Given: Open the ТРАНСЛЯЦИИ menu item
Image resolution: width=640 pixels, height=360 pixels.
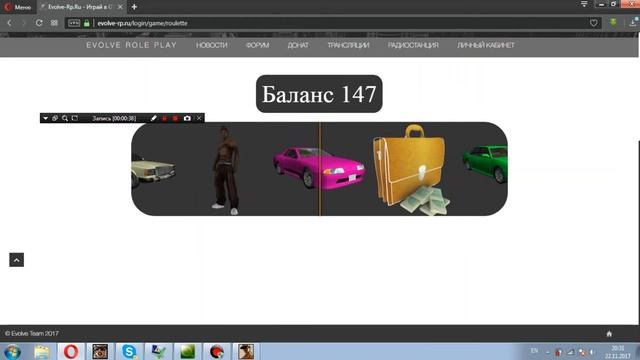Looking at the screenshot, I should pyautogui.click(x=348, y=45).
